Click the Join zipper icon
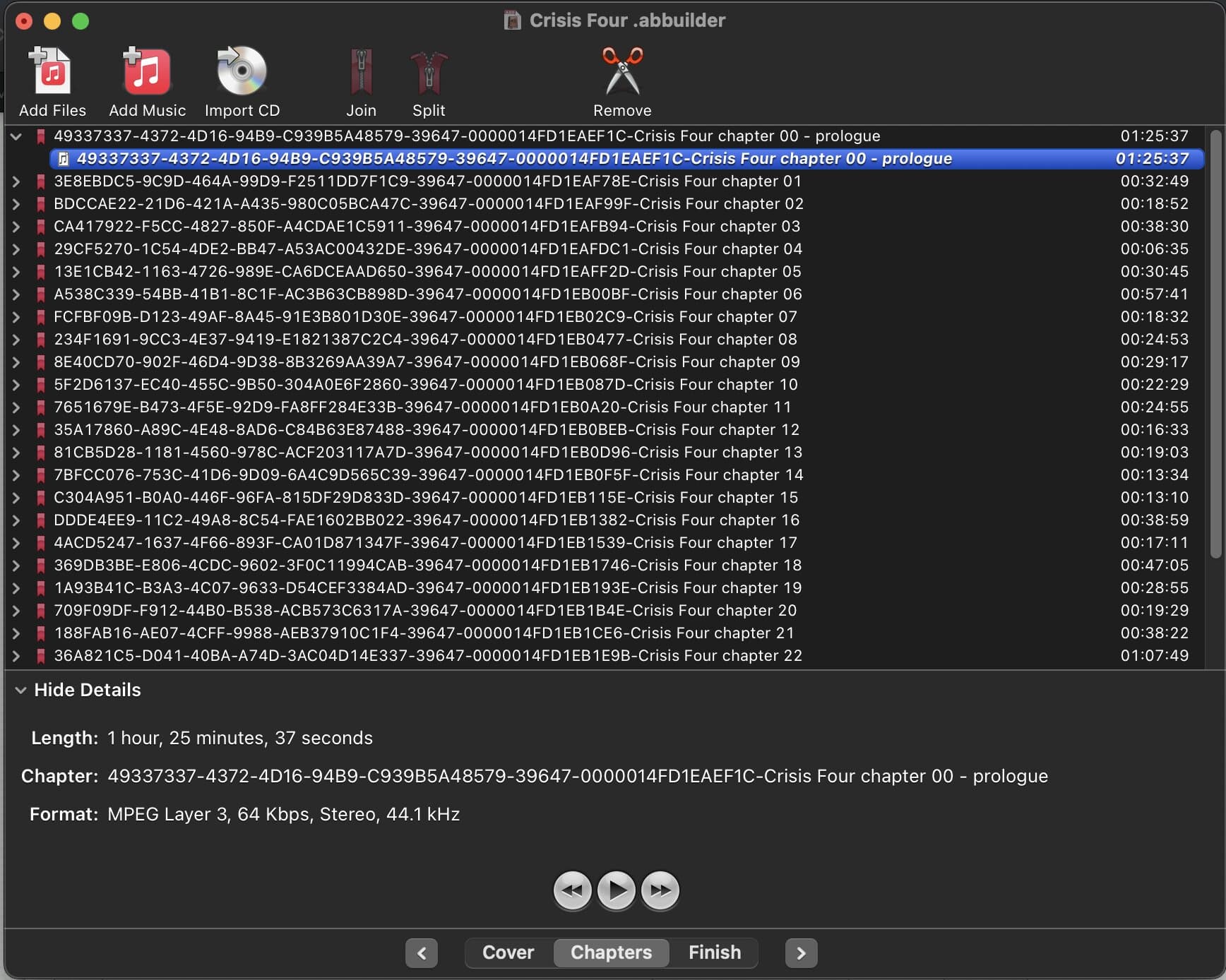 [361, 71]
